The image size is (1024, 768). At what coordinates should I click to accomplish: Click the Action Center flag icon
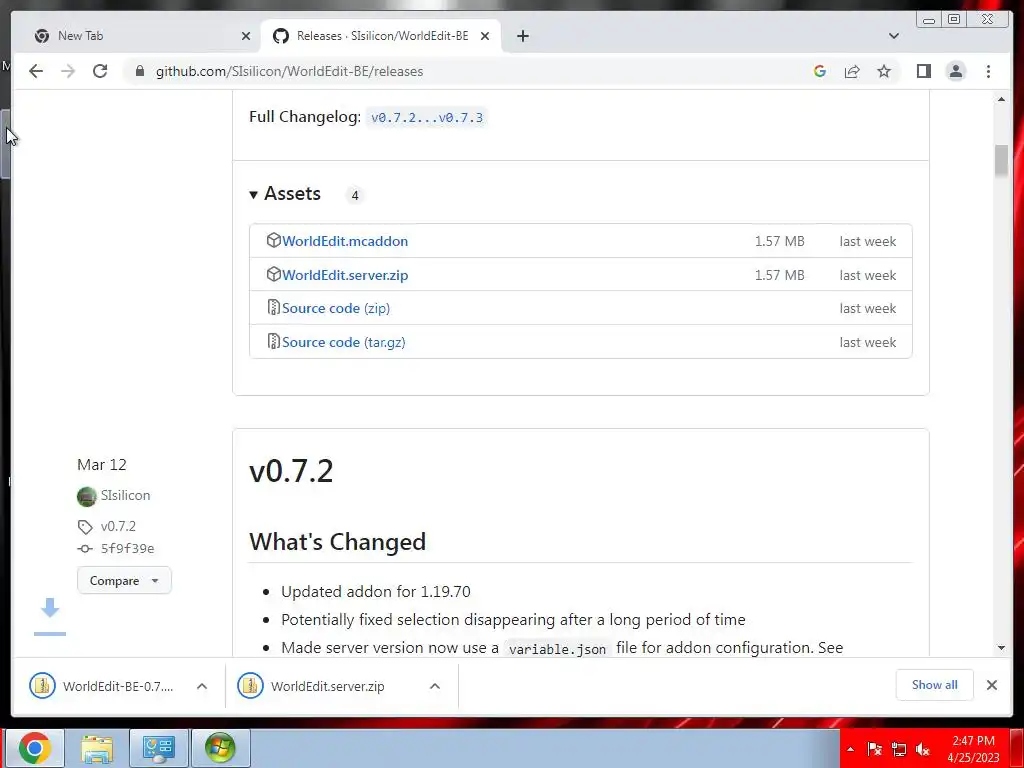click(875, 749)
